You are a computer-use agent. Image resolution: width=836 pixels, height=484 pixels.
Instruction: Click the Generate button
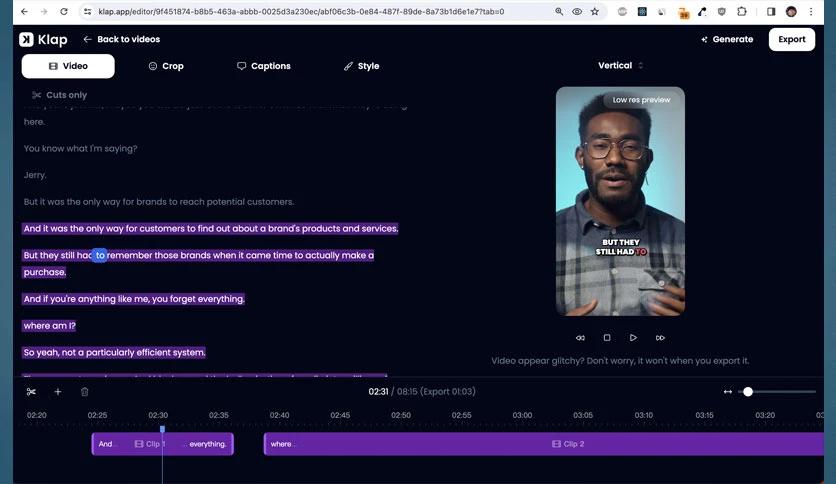(727, 39)
